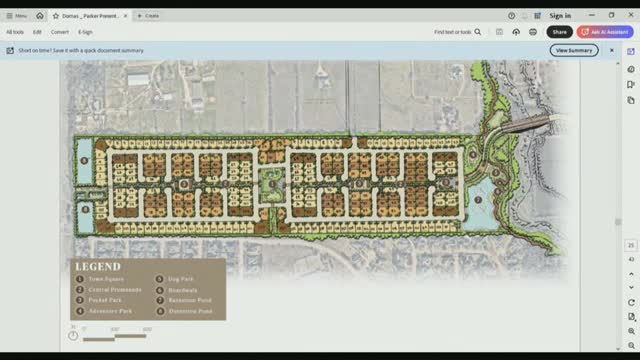This screenshot has height=360, width=640.
Task: Open the page thumbnails panel icon
Action: (x=631, y=100)
